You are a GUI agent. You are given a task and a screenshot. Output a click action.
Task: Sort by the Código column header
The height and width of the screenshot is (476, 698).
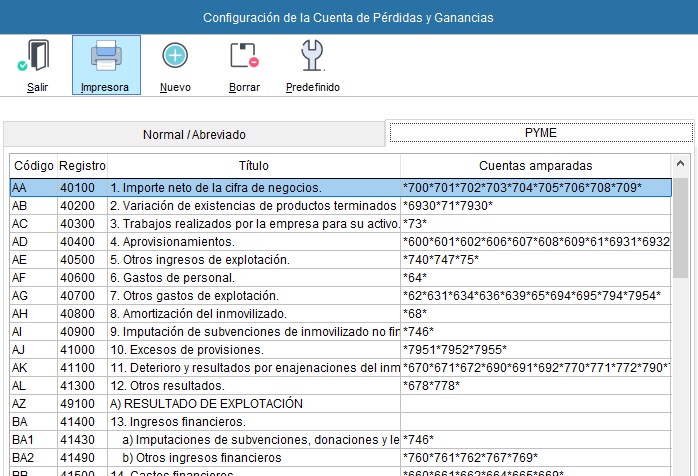[33, 165]
